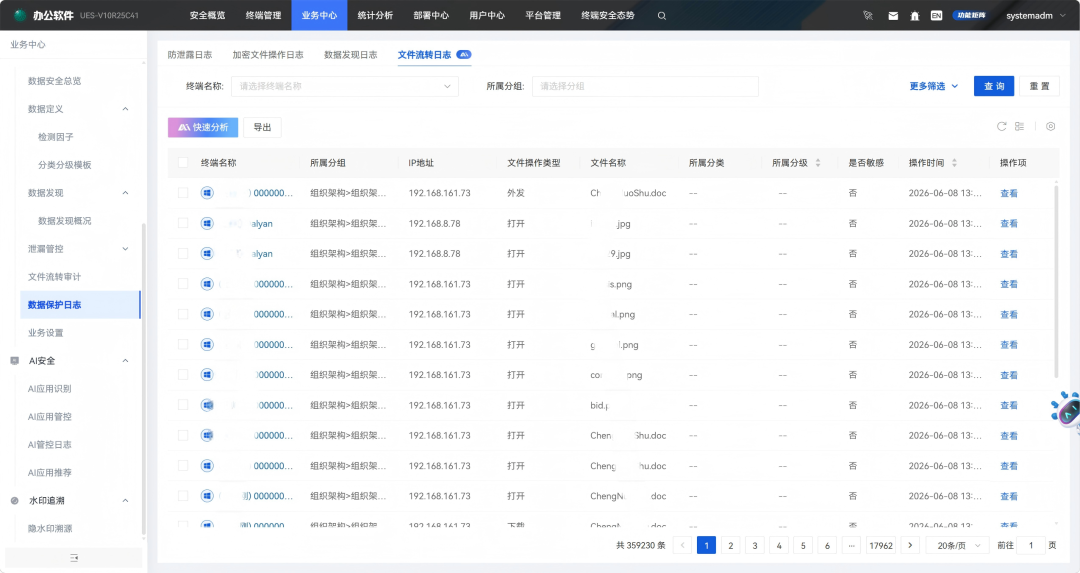Click the 所属分组 select field
Viewport: 1080px width, 573px height.
(x=645, y=86)
